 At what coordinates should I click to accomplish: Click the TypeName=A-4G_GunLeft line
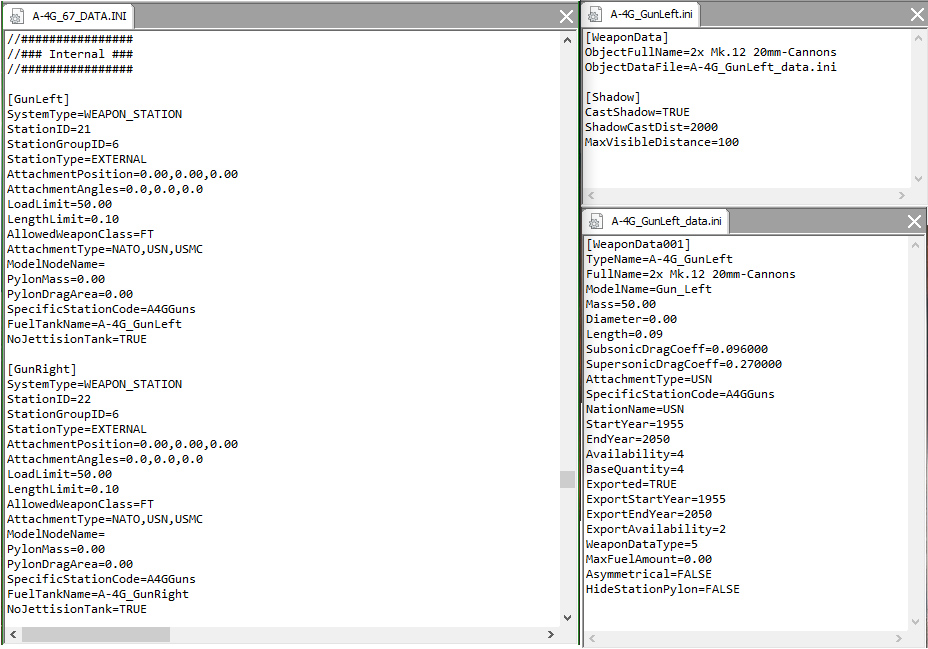coord(659,259)
